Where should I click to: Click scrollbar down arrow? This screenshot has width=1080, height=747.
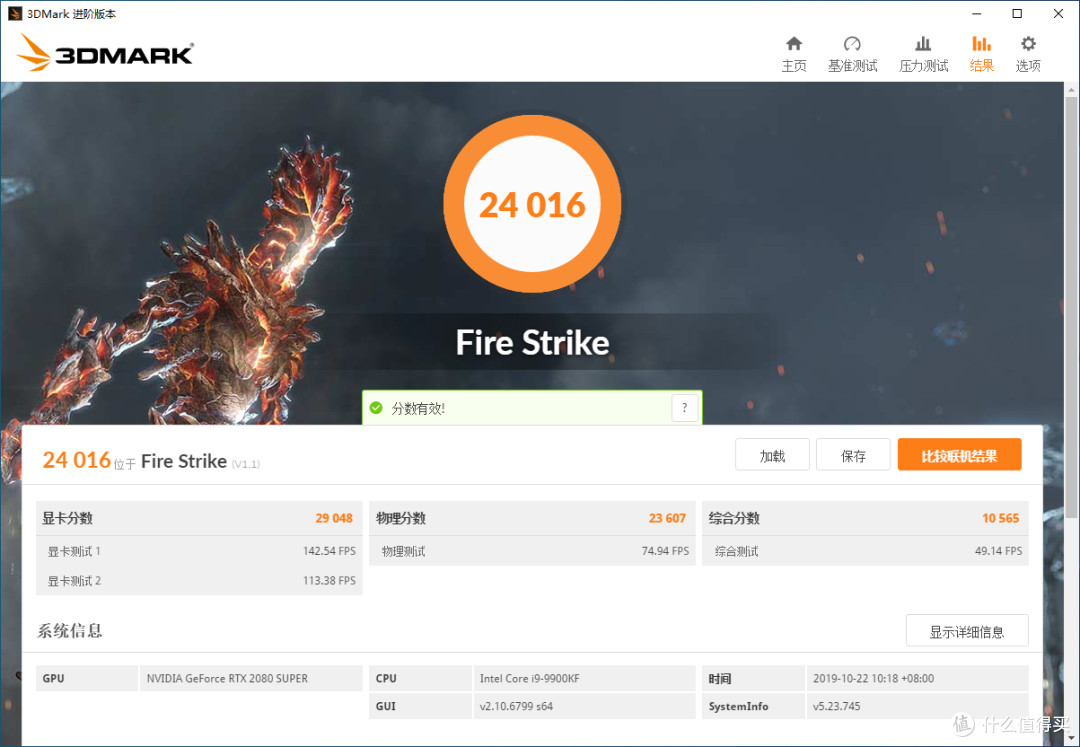[1072, 737]
